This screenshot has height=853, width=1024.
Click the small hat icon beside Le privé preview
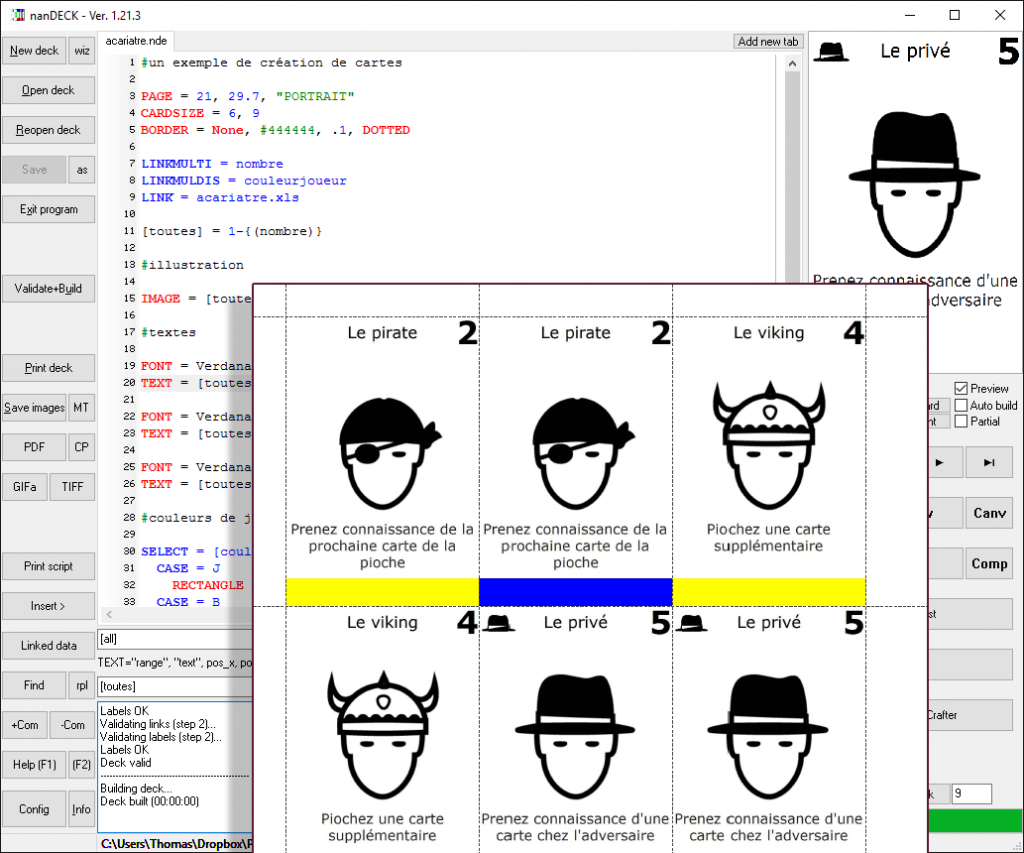point(831,52)
